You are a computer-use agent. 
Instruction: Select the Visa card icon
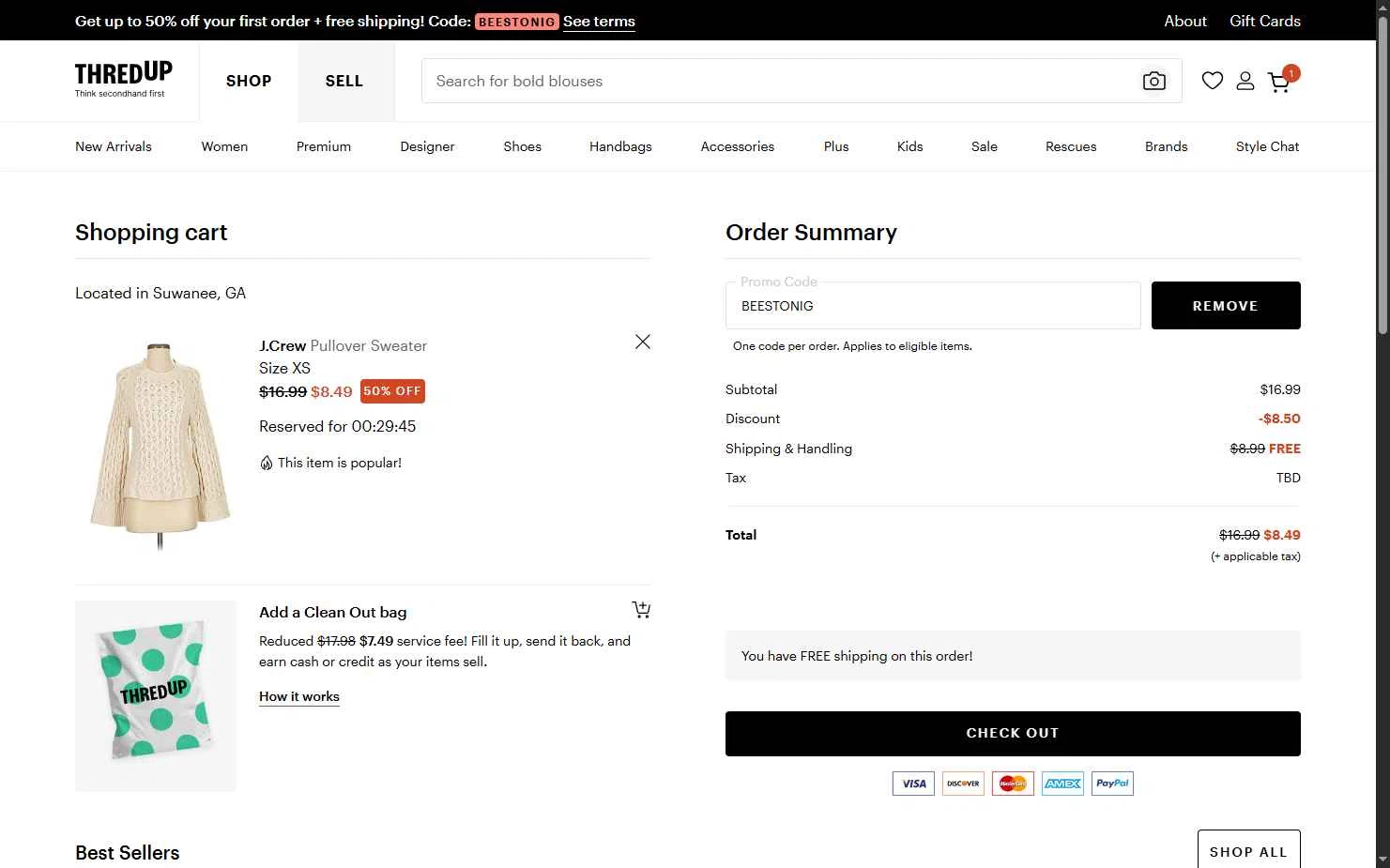(913, 784)
